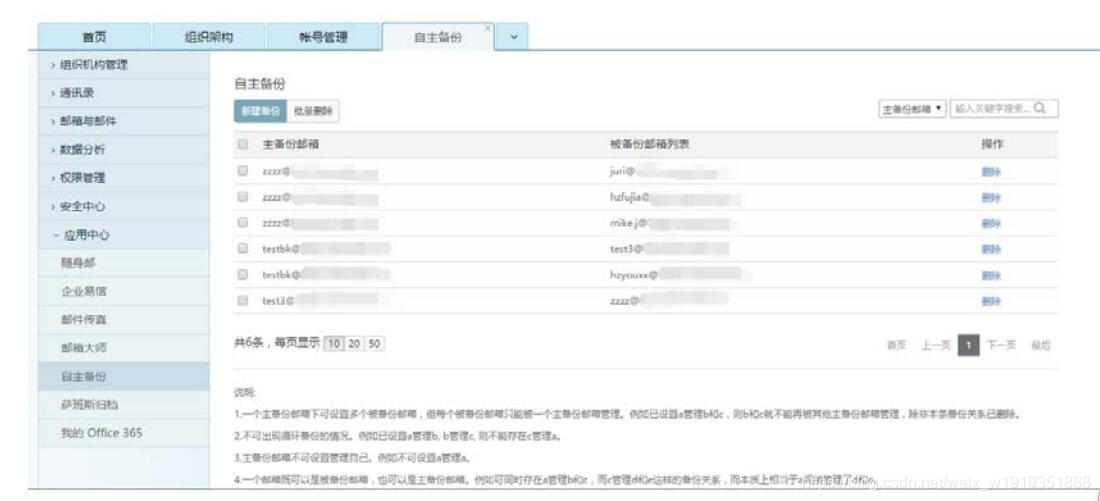Check the row backing up hzyouxx@
This screenshot has width=1100, height=501.
click(x=243, y=275)
